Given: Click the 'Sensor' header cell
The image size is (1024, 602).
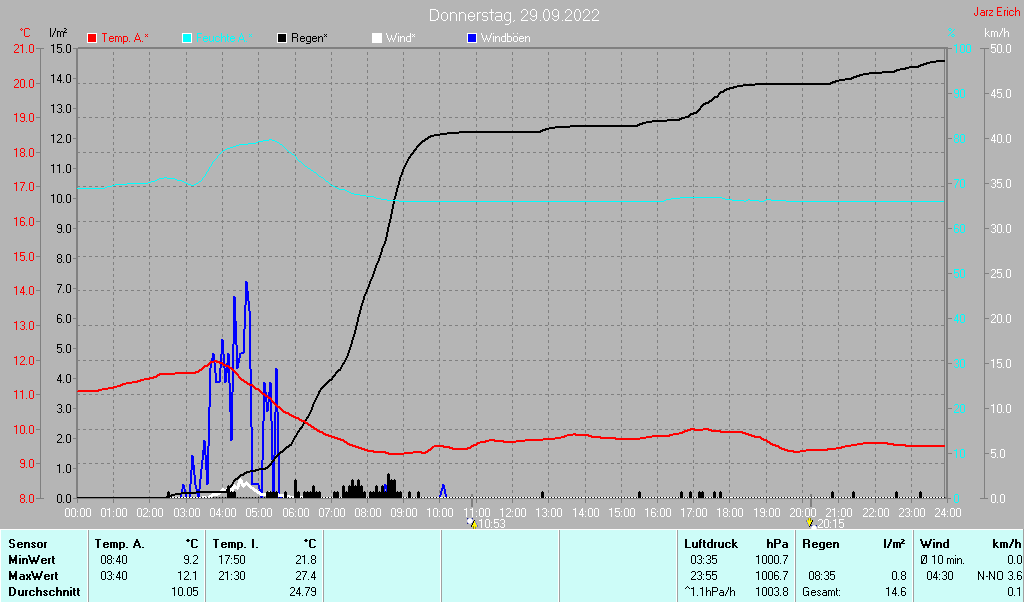Looking at the screenshot, I should pos(28,544).
